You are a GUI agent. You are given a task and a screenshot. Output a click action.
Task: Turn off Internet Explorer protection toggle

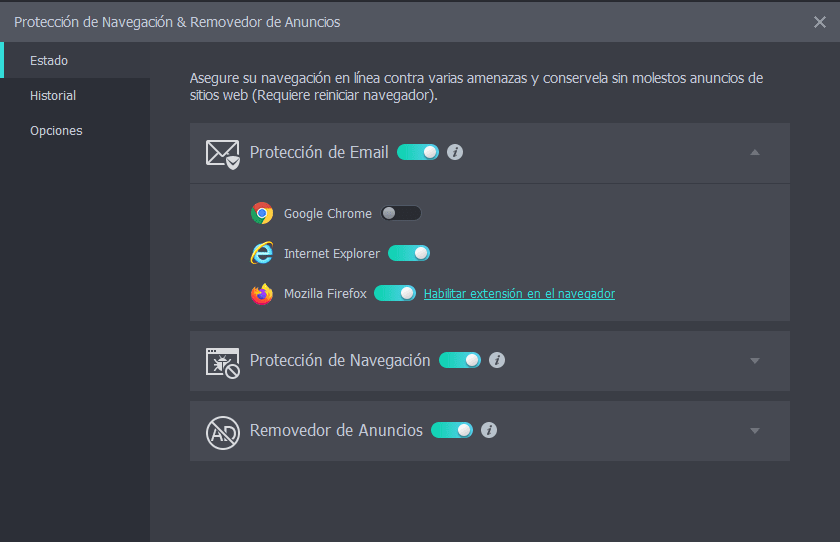409,254
